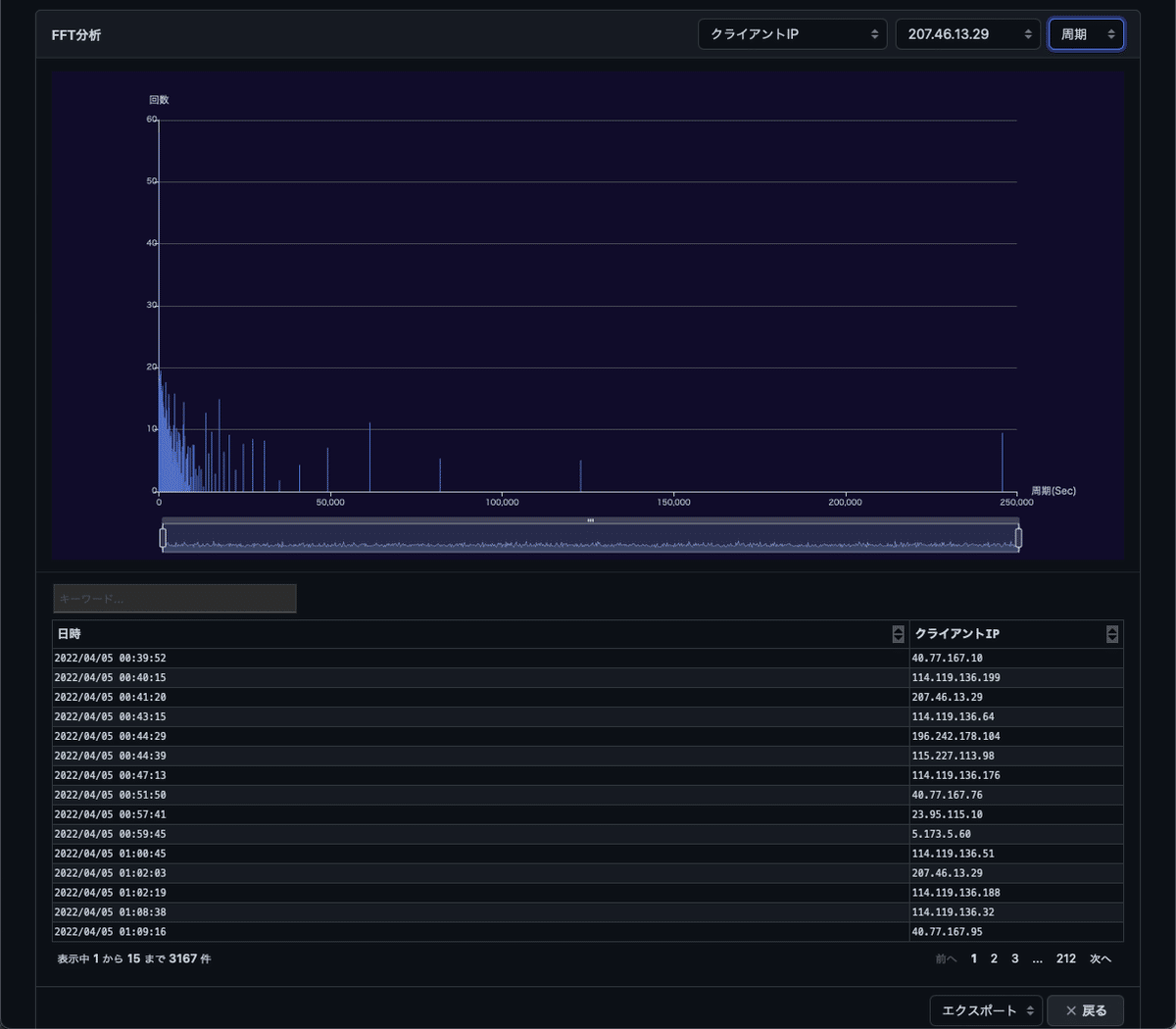Select row with timestamp 2022/04/05 00:57:41
1176x1029 pixels.
coord(588,815)
